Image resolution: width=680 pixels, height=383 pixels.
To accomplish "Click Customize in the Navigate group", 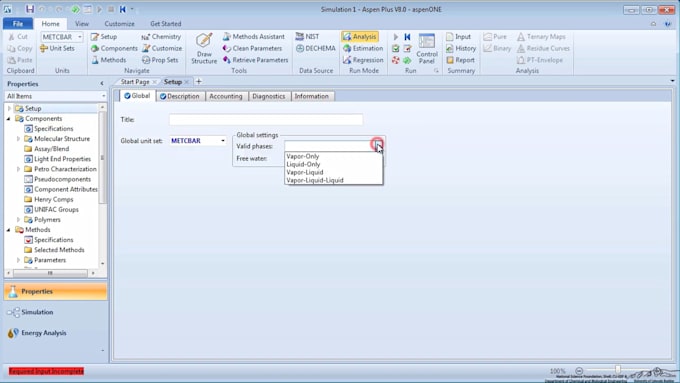I will [162, 49].
